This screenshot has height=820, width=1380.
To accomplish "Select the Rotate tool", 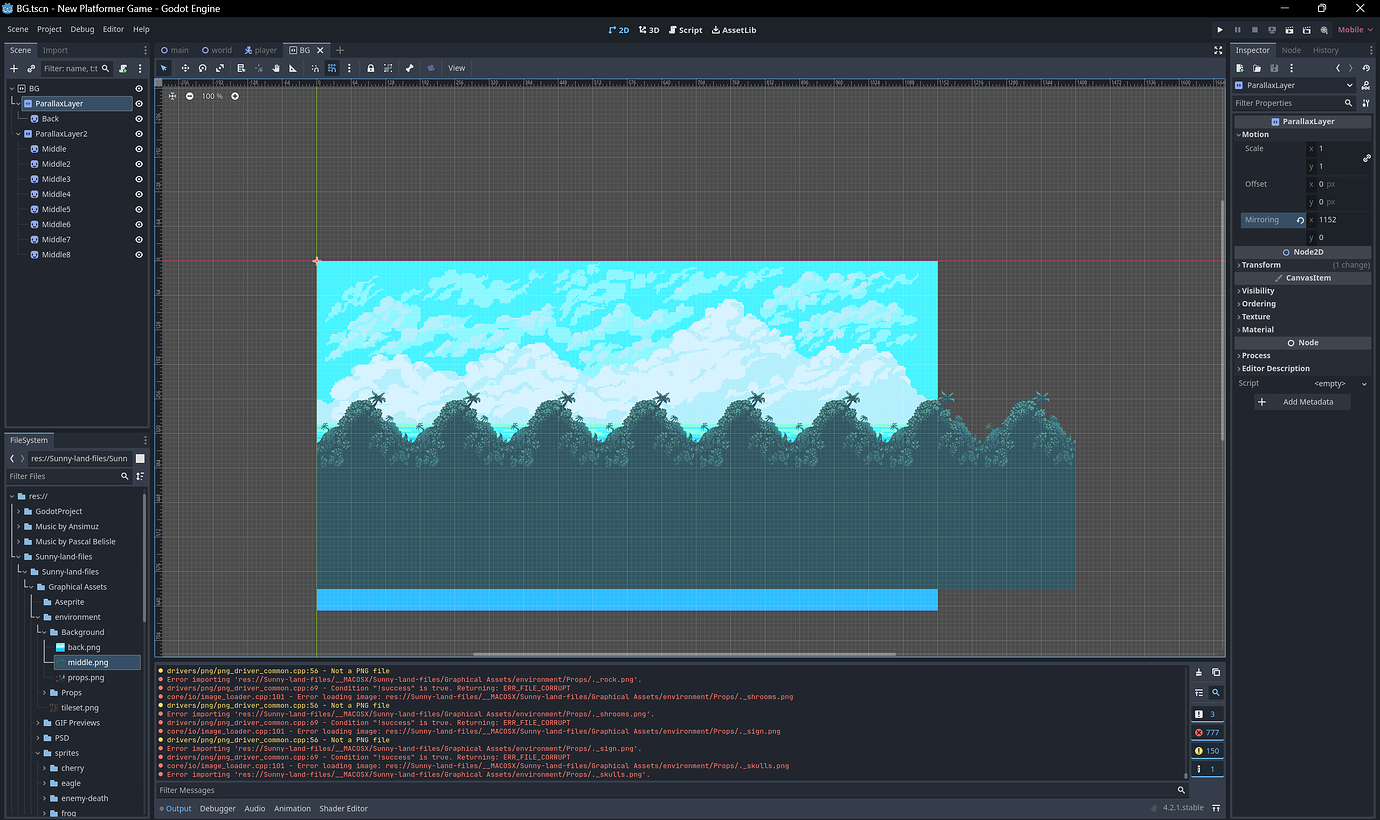I will point(202,68).
